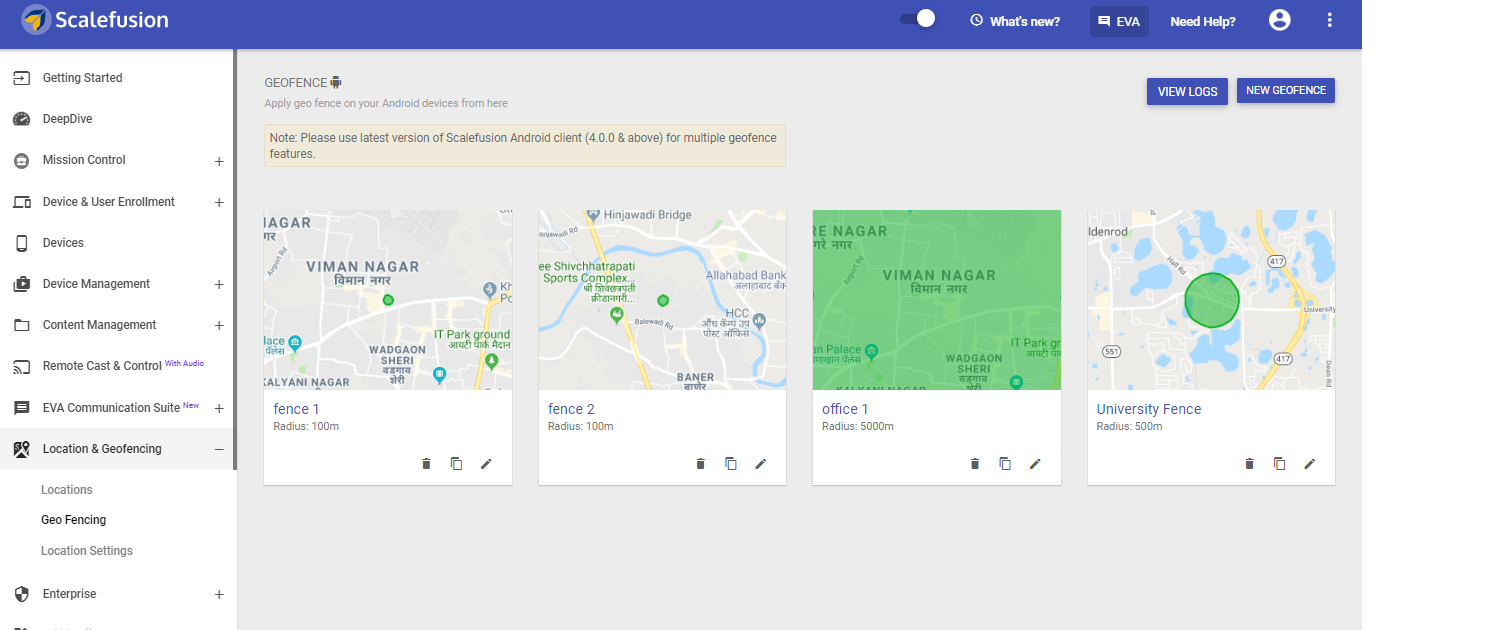The height and width of the screenshot is (630, 1500).
Task: Click the fence 1 map thumbnail
Action: pos(388,300)
